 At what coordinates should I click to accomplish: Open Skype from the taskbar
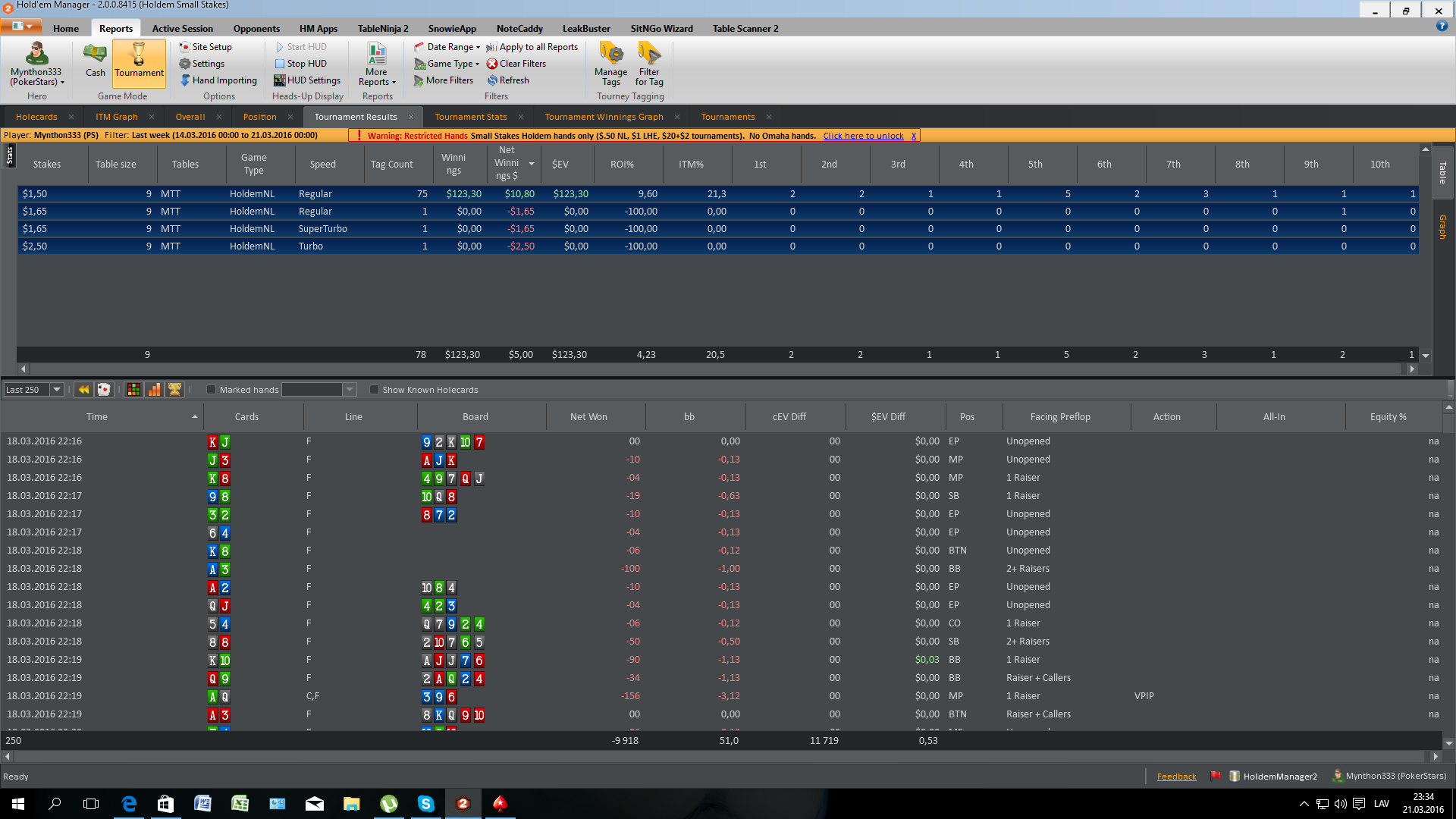tap(426, 804)
